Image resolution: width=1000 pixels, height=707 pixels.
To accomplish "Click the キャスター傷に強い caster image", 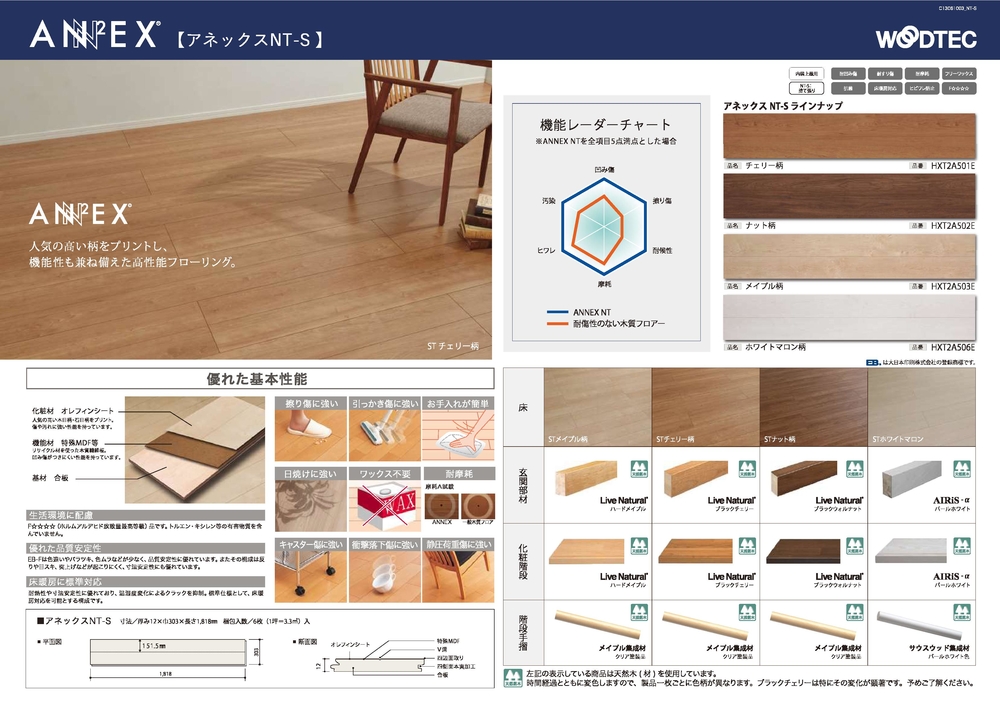I will pos(311,576).
